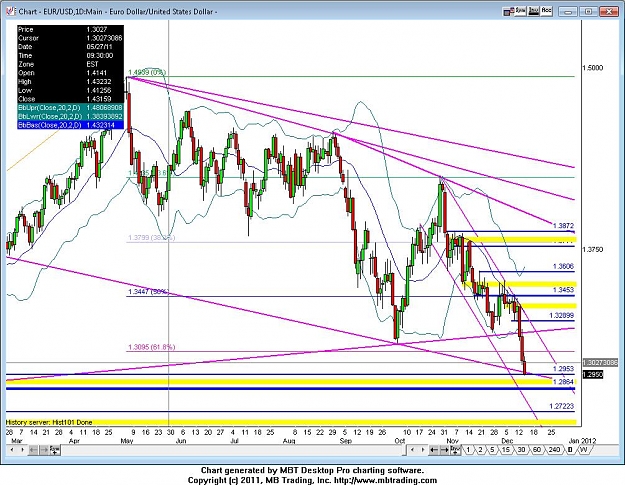Select the D daily timeframe tab
The width and height of the screenshot is (625, 485).
click(570, 450)
